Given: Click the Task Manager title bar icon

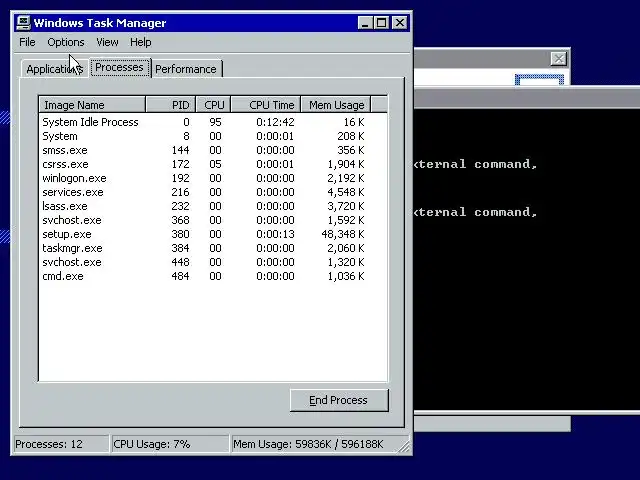Looking at the screenshot, I should (x=23, y=22).
